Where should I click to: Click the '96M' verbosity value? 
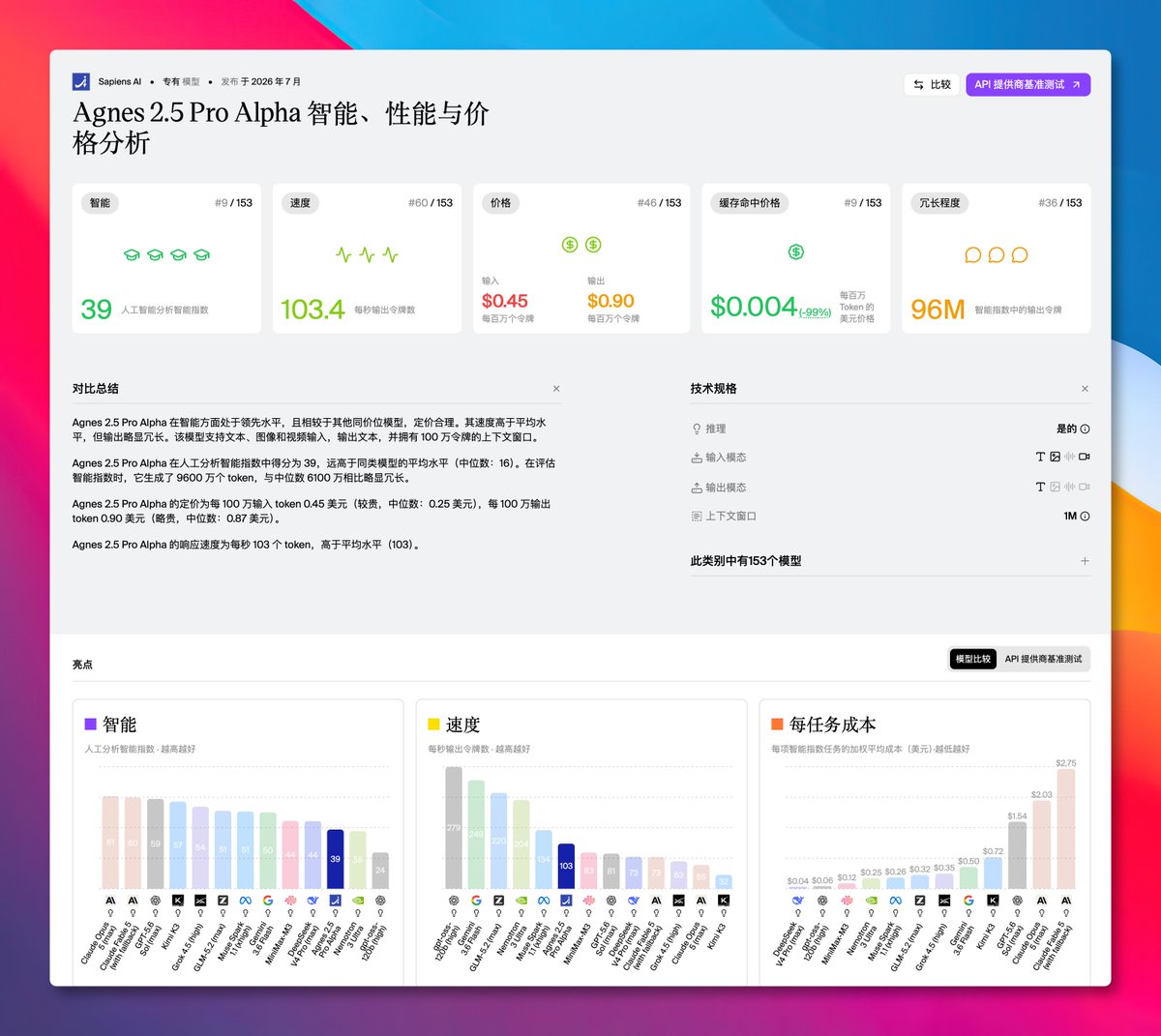(x=938, y=310)
